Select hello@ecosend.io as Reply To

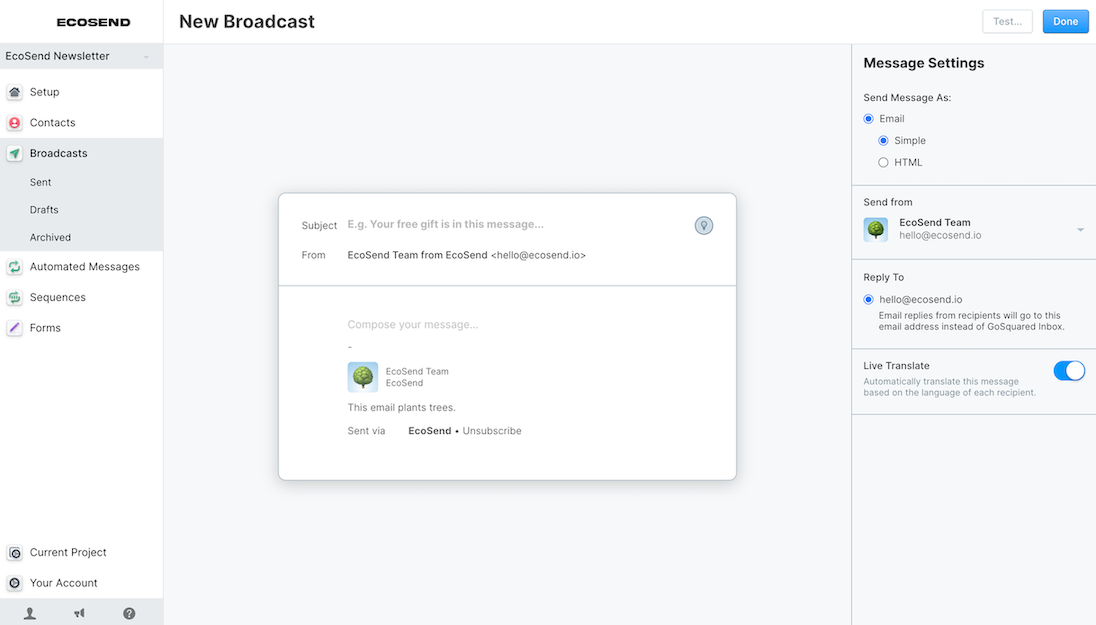tap(869, 300)
